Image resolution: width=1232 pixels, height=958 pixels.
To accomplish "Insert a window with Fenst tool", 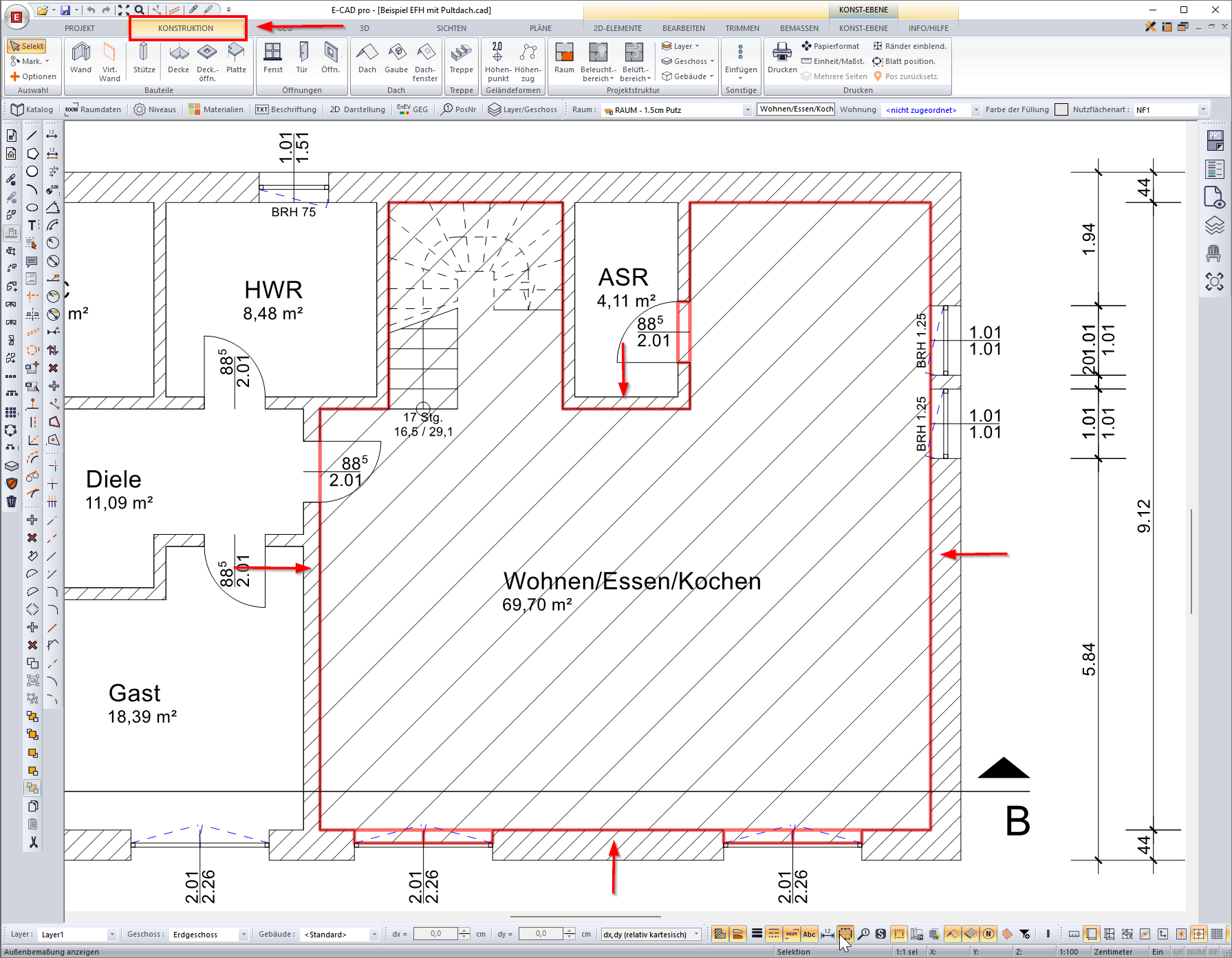I will tap(273, 58).
